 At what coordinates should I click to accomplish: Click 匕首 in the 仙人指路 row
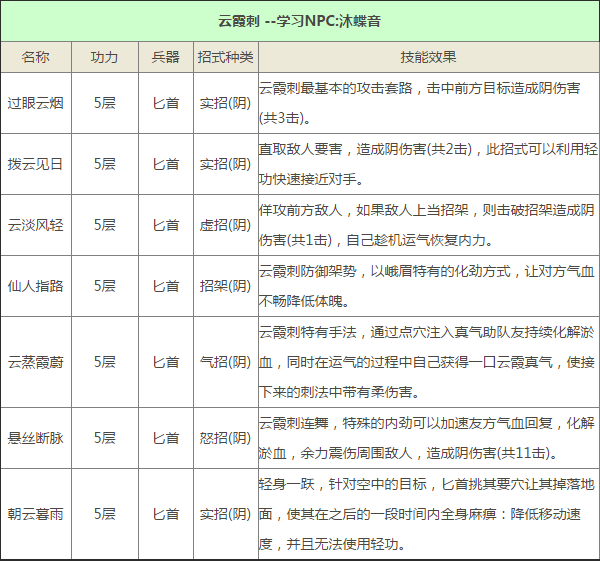click(x=166, y=286)
